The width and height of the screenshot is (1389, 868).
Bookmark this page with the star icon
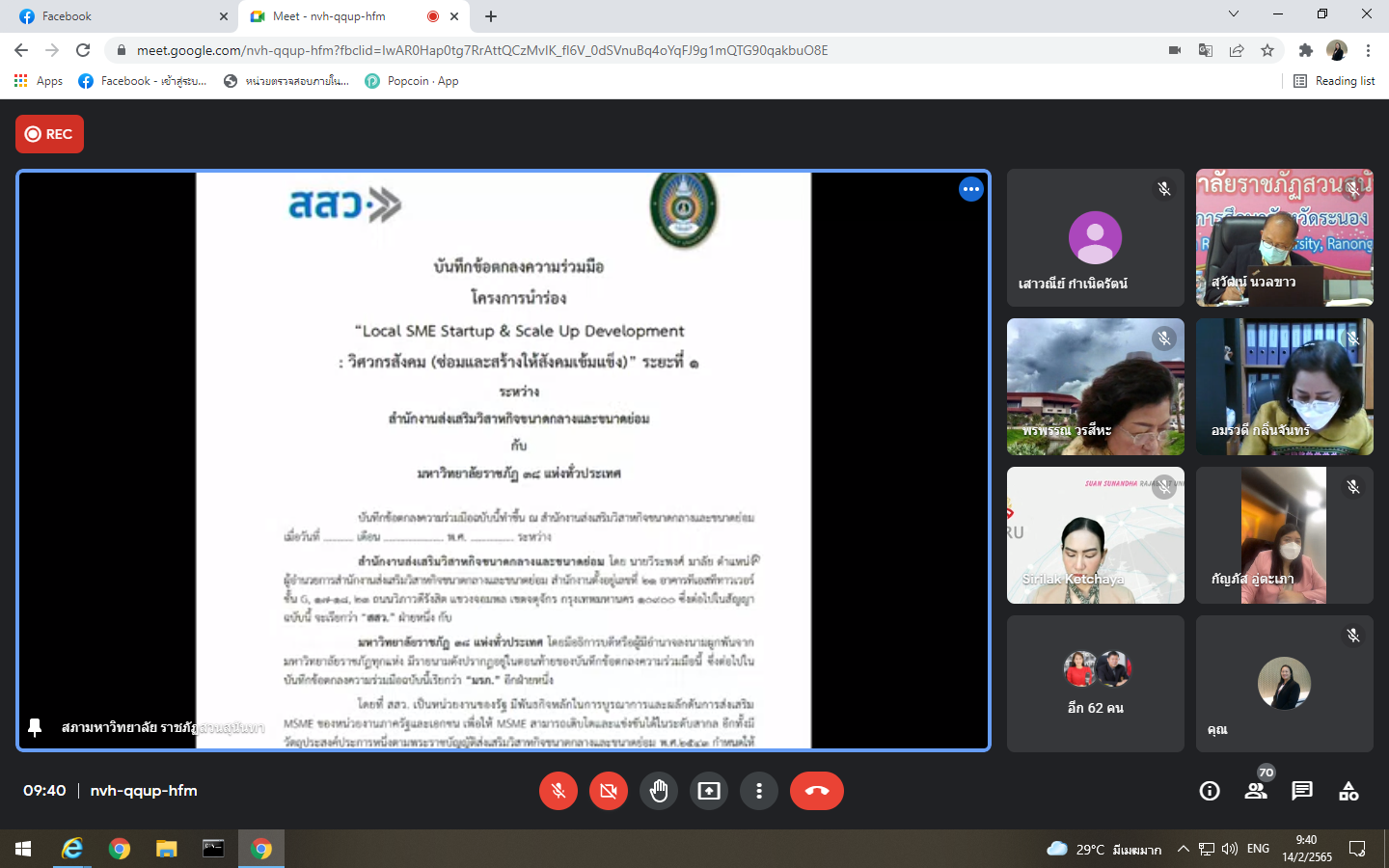coord(1267,50)
